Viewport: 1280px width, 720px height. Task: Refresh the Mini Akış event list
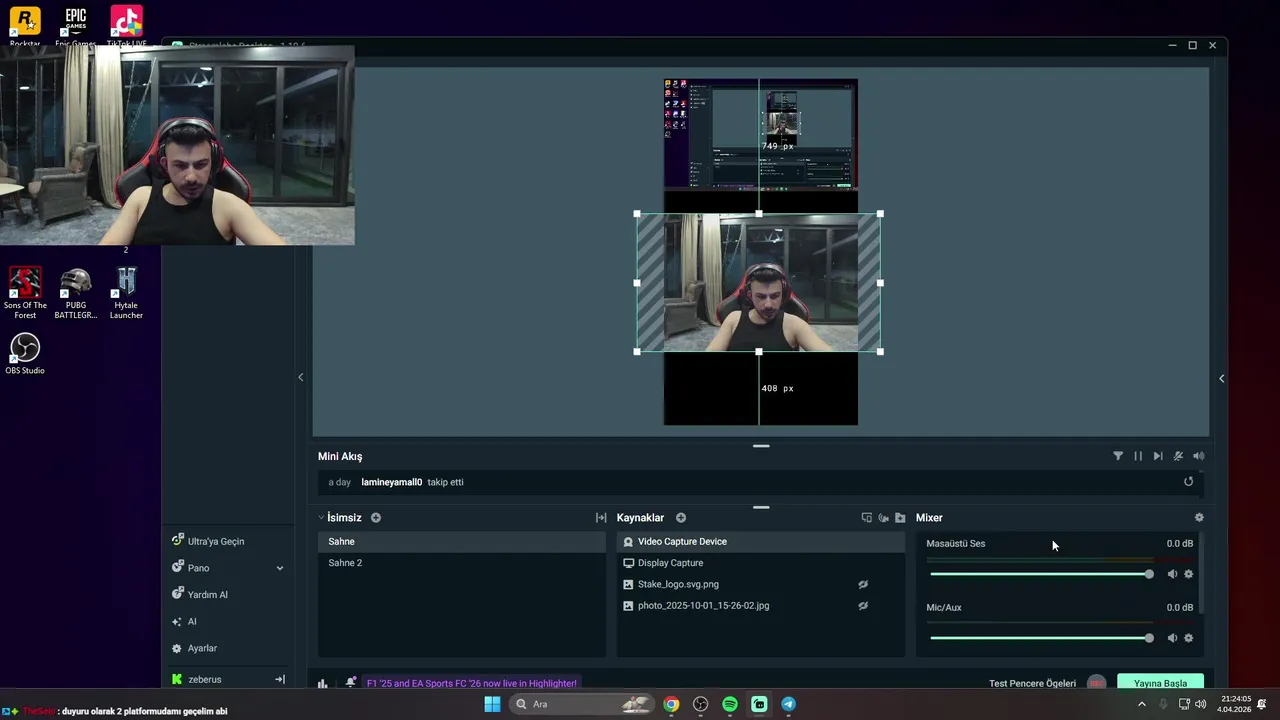pyautogui.click(x=1188, y=482)
